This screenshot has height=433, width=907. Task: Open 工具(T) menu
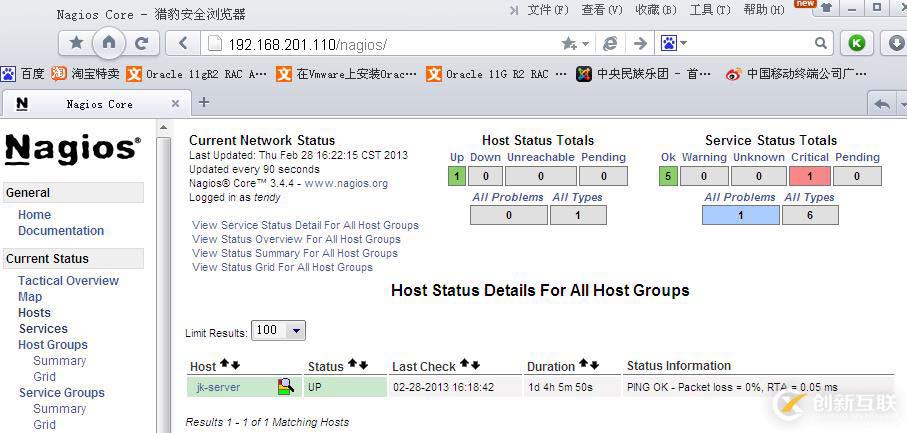tap(710, 10)
